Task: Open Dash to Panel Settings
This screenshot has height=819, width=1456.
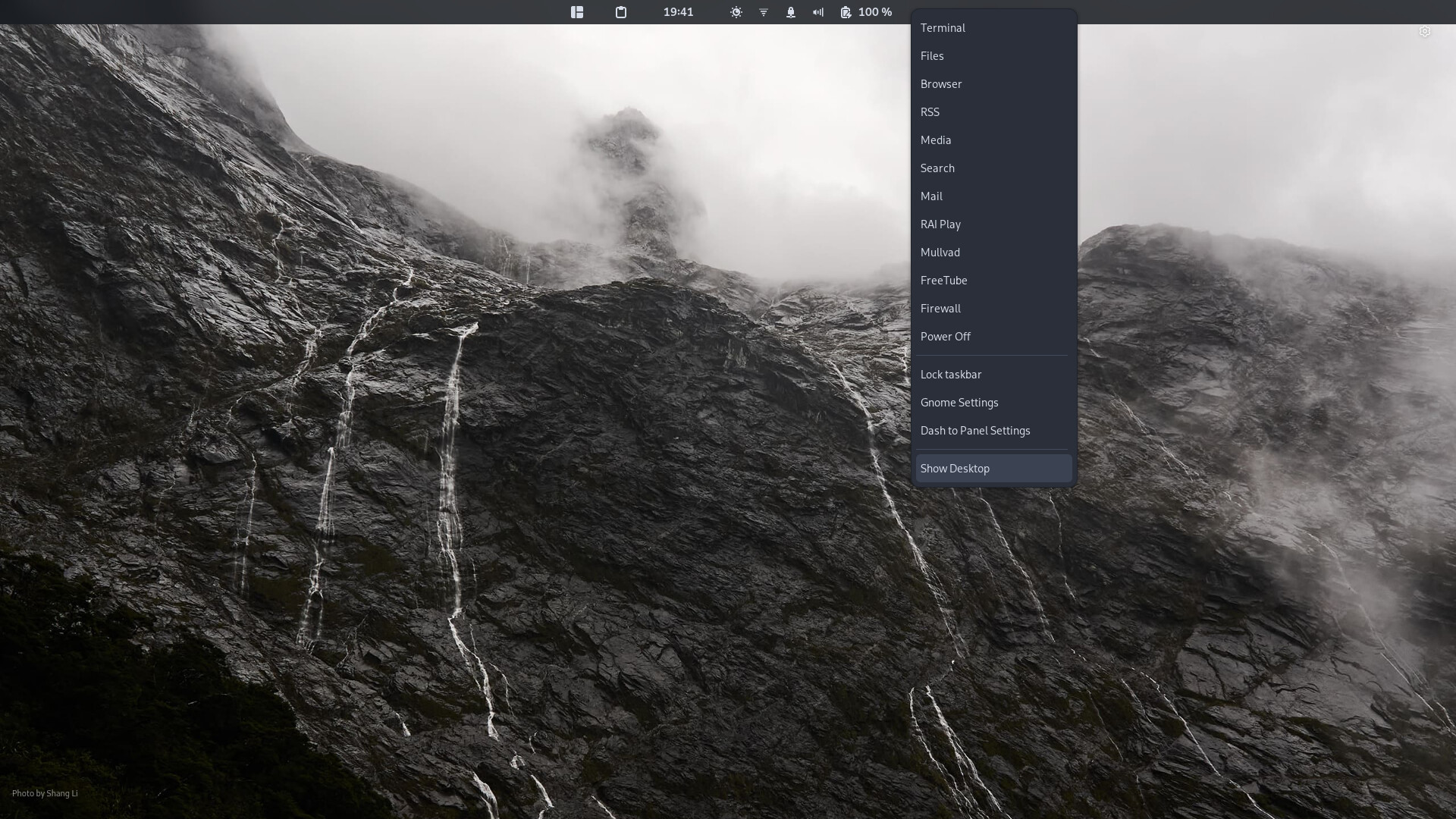Action: tap(975, 431)
